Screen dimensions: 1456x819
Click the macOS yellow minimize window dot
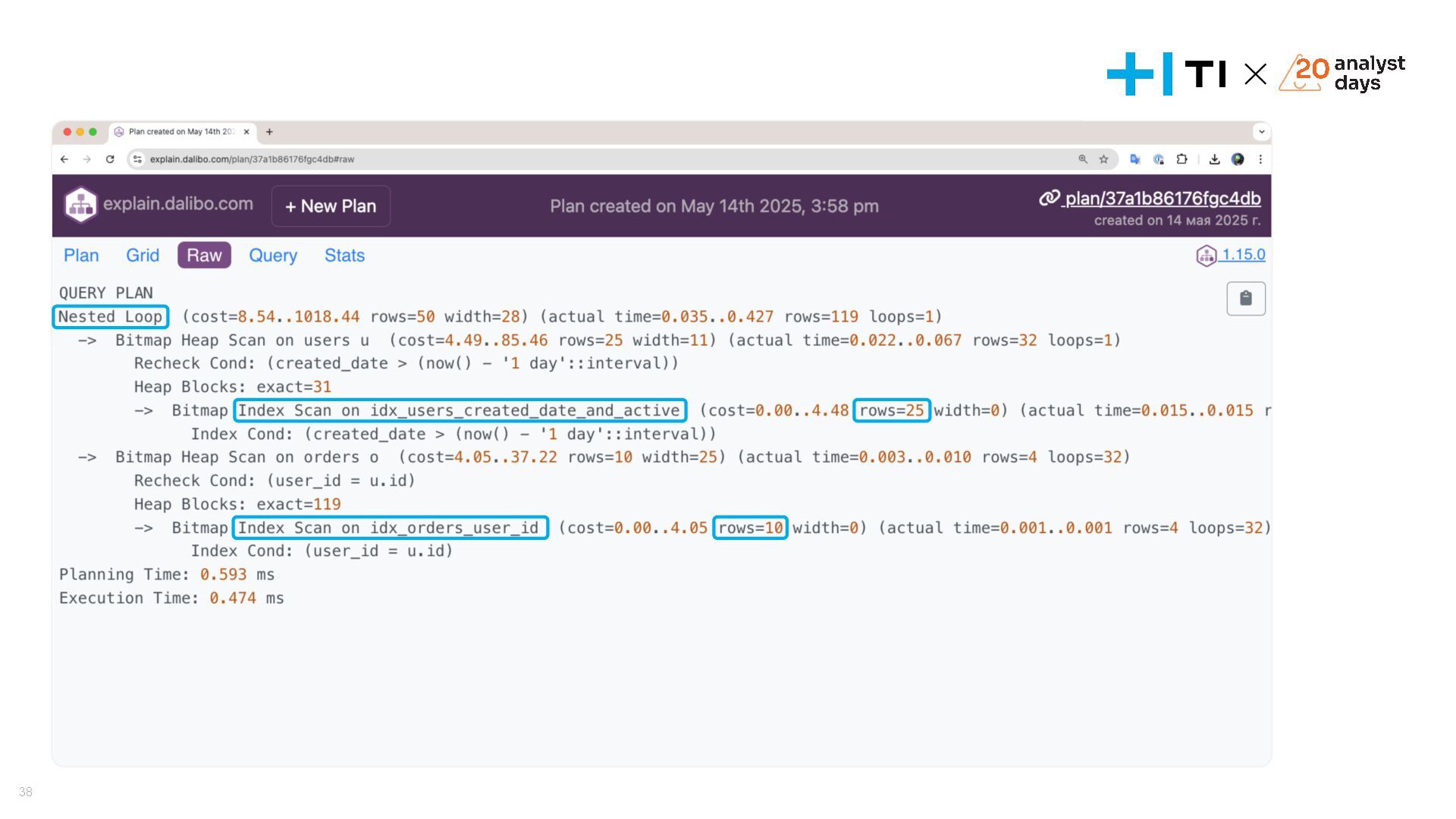click(x=80, y=132)
